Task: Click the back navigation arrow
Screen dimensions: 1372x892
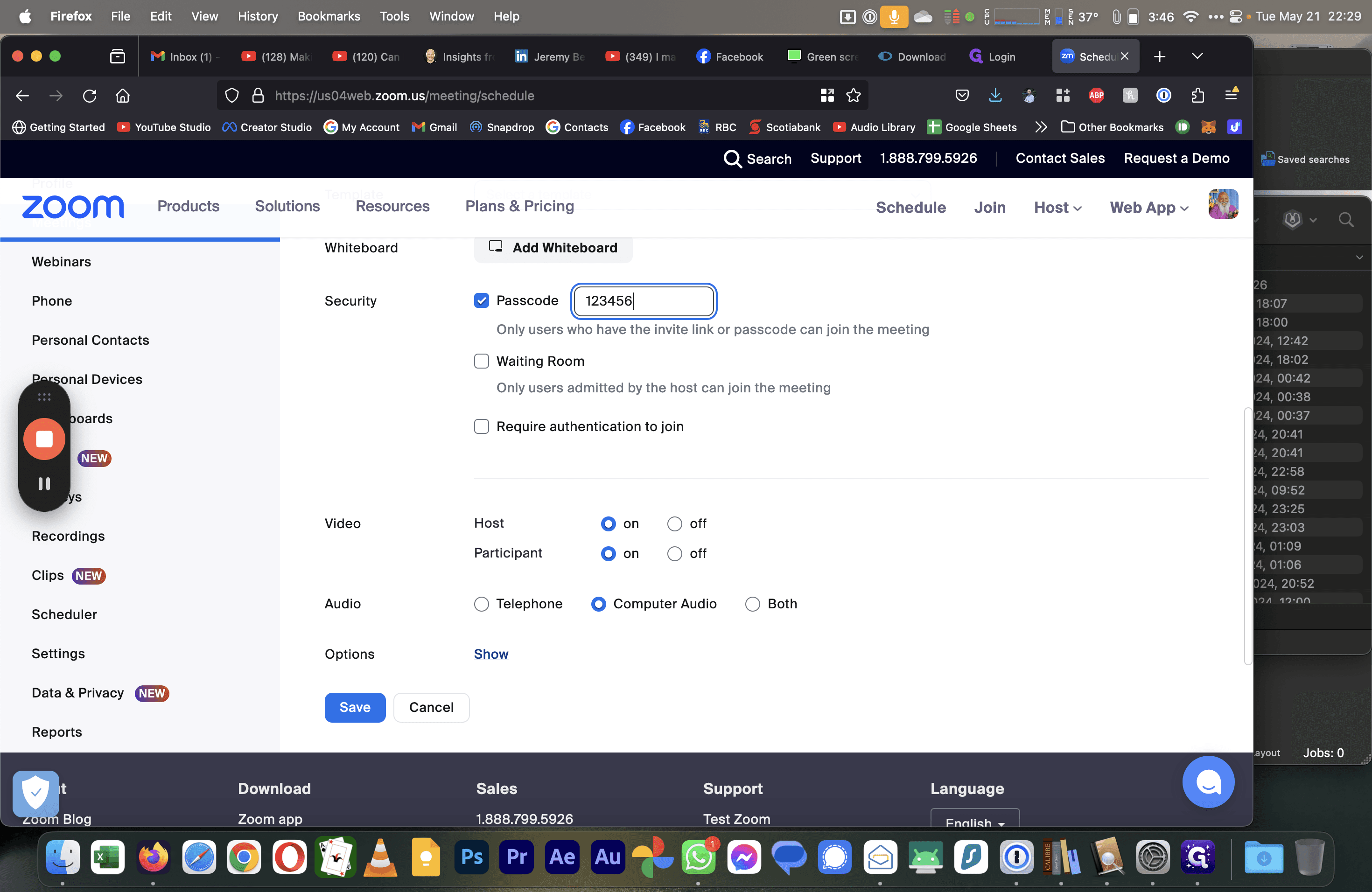Action: coord(22,96)
